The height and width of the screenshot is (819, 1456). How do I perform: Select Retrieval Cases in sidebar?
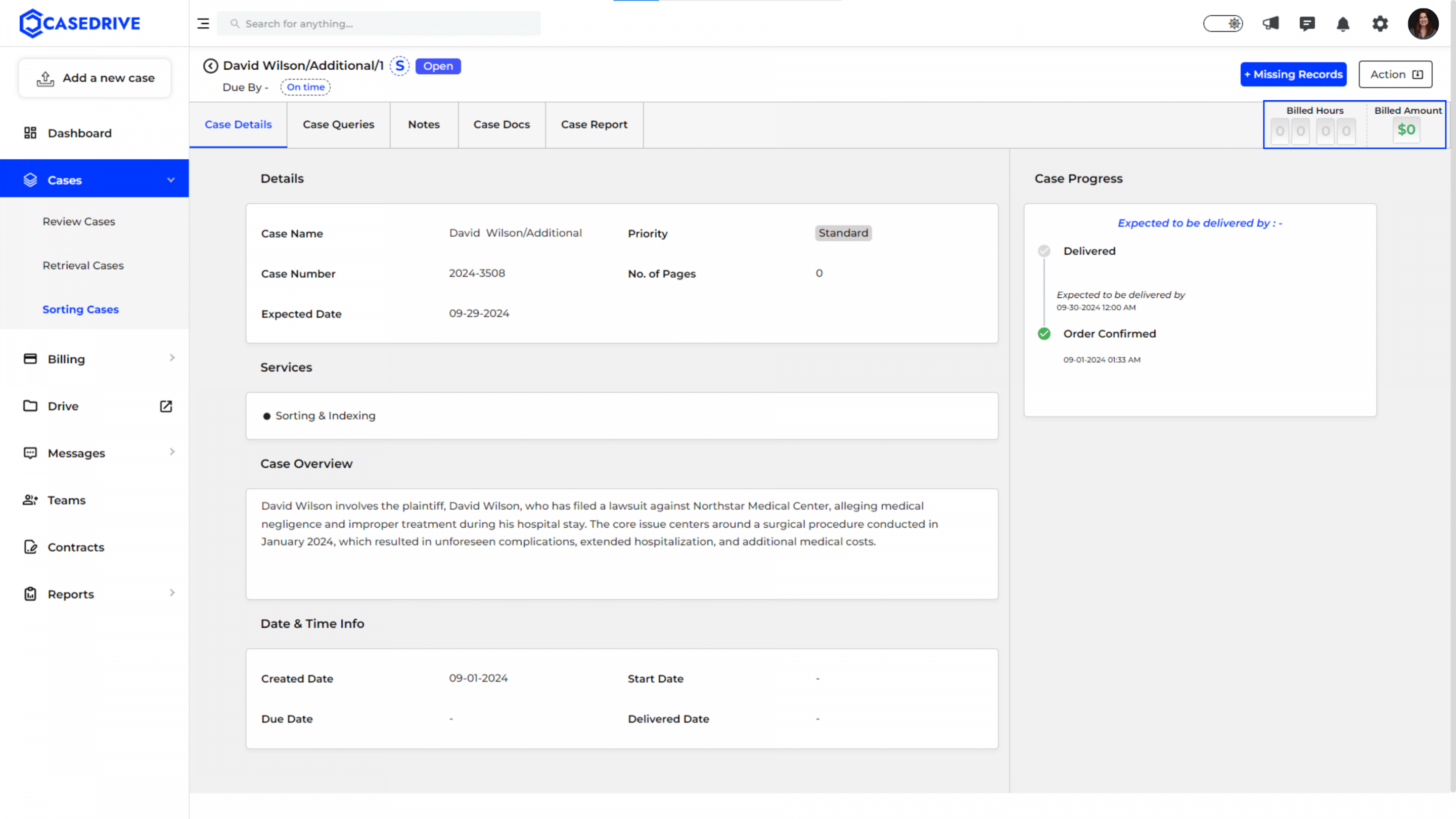[x=83, y=265]
